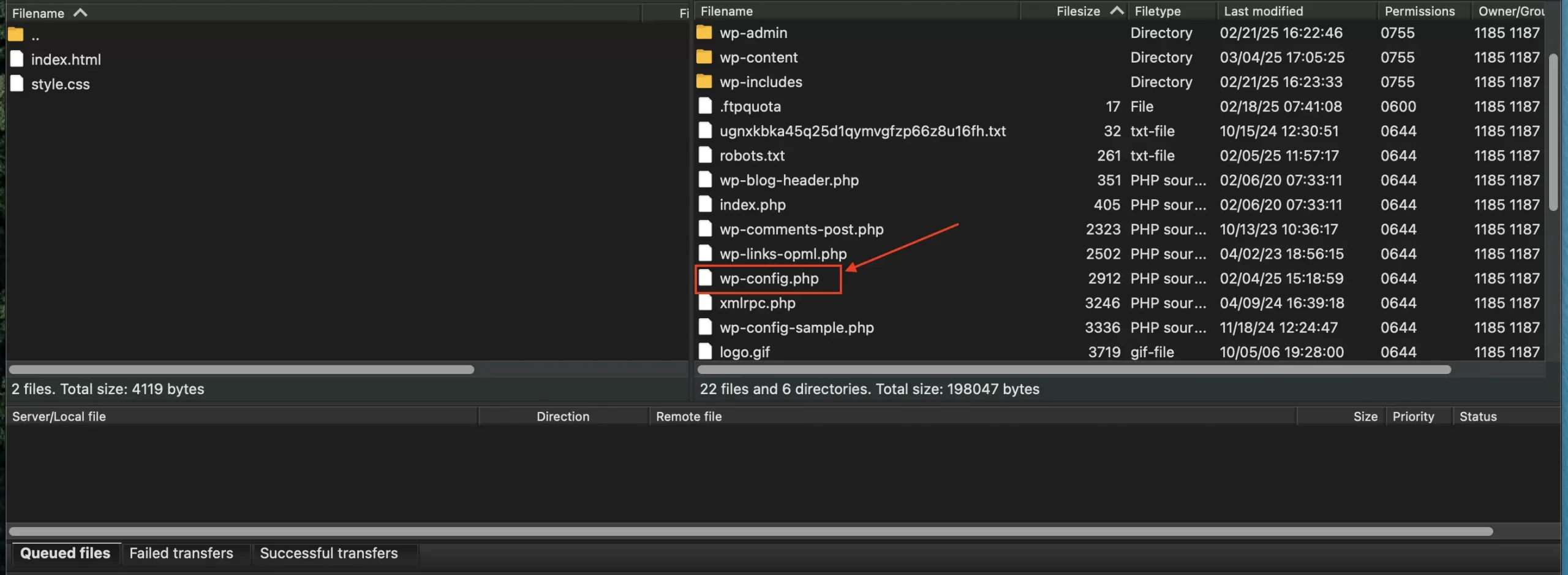Select the style.css file icon

click(16, 83)
